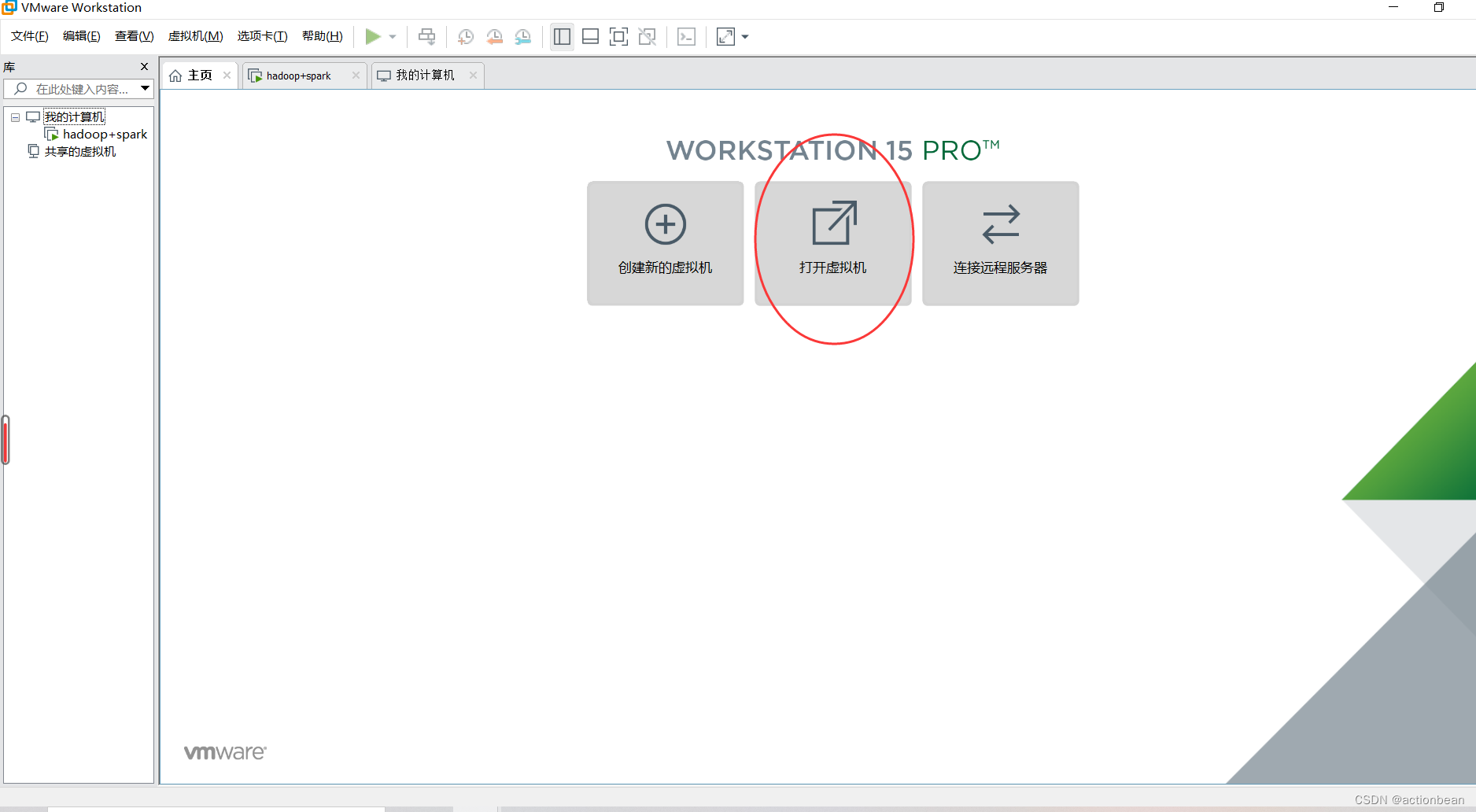
Task: Click the 连接远程服务器 button
Action: click(x=1000, y=243)
